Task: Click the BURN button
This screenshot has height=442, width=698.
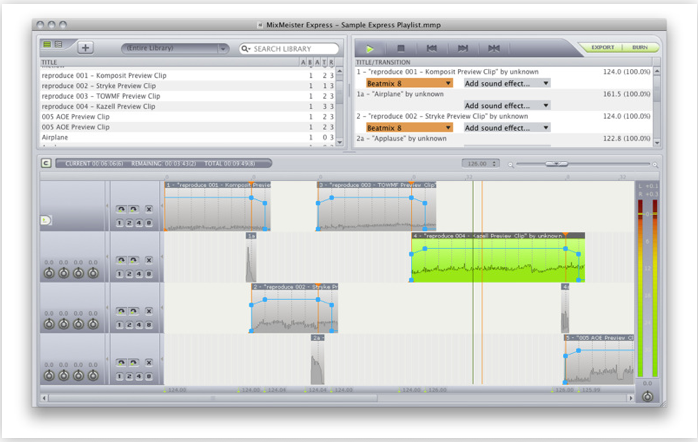Action: (640, 47)
